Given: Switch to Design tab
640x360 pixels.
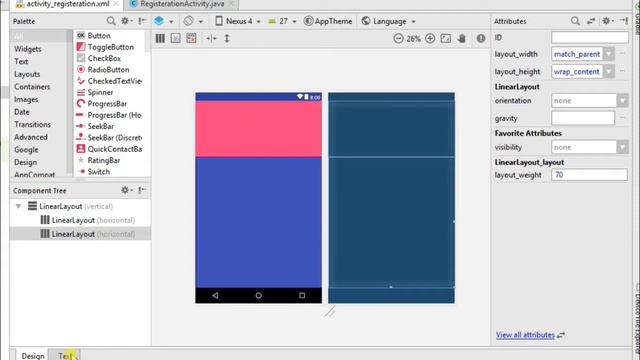Looking at the screenshot, I should [x=33, y=356].
